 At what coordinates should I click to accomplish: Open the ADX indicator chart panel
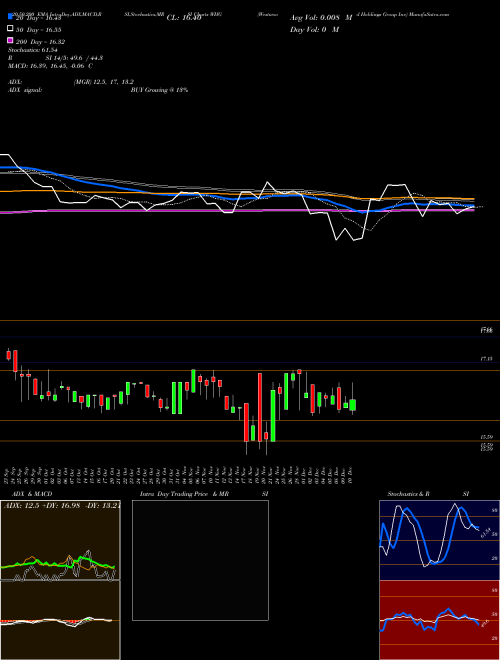[x=60, y=540]
